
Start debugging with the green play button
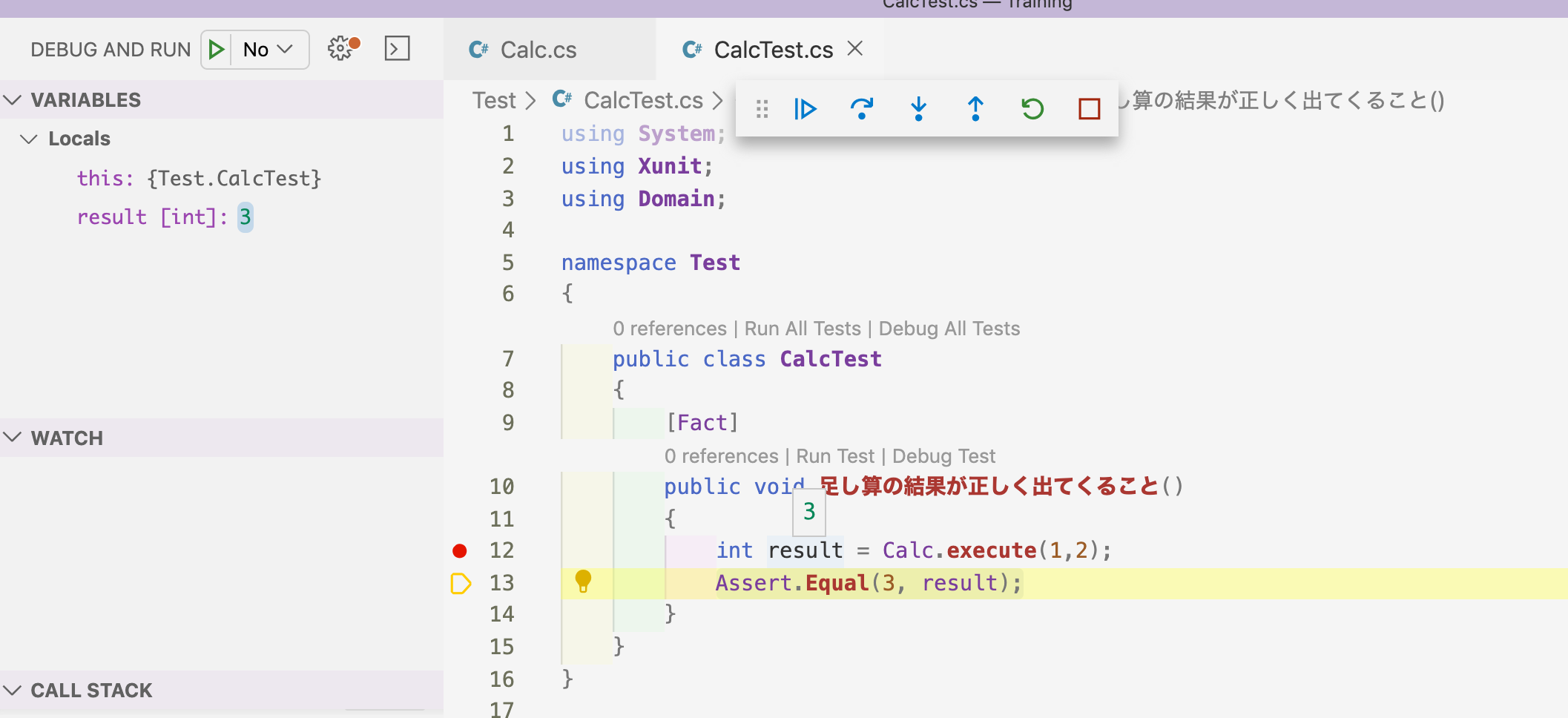tap(217, 50)
